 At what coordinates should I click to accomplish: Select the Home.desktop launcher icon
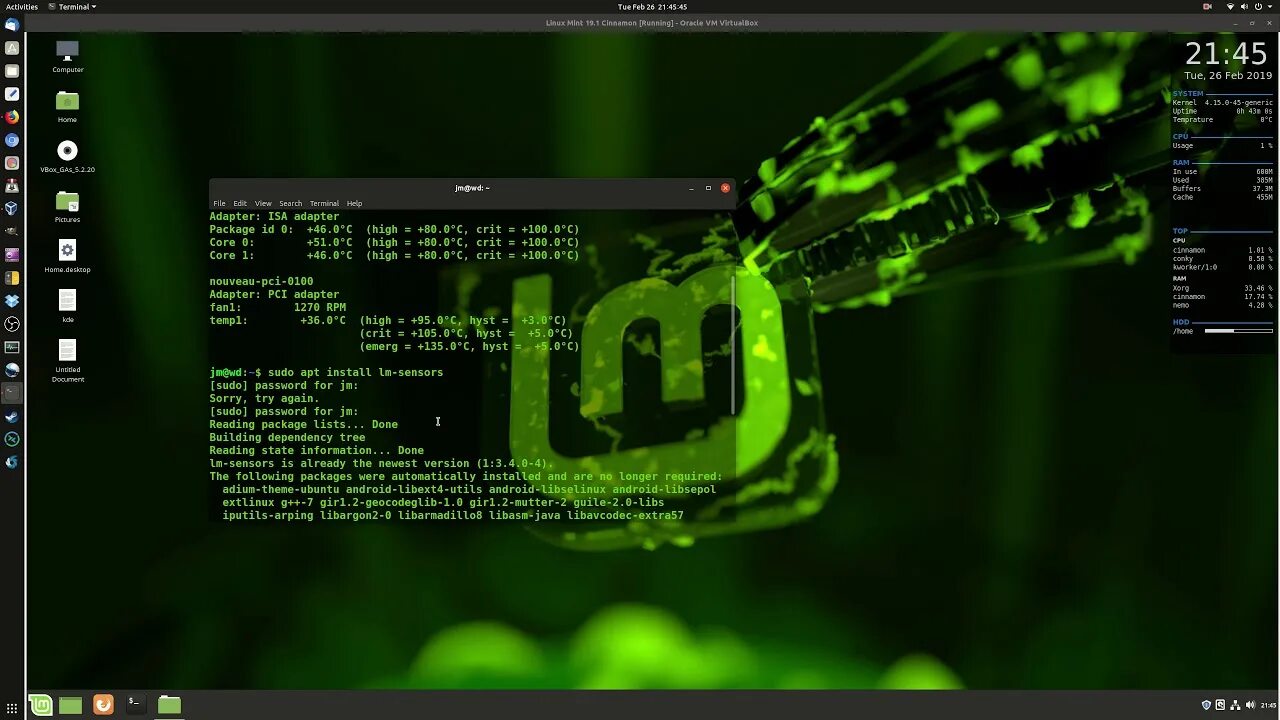(67, 256)
